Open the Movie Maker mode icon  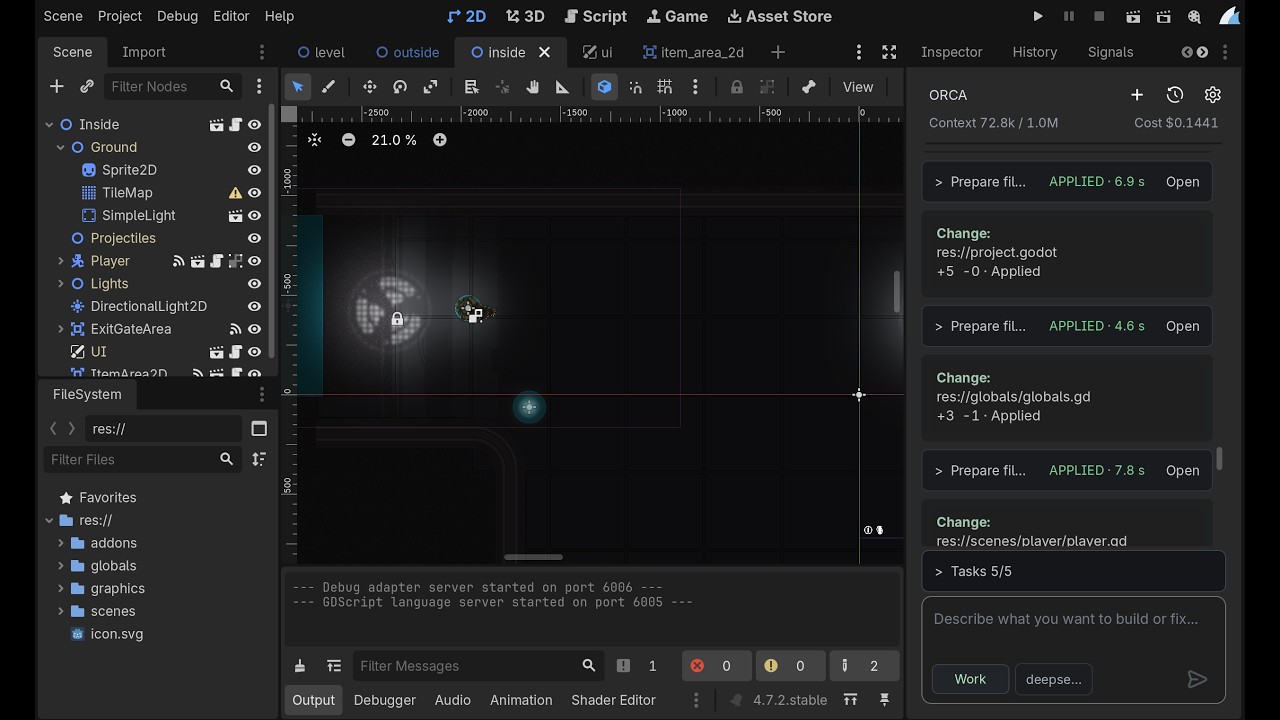point(1195,16)
